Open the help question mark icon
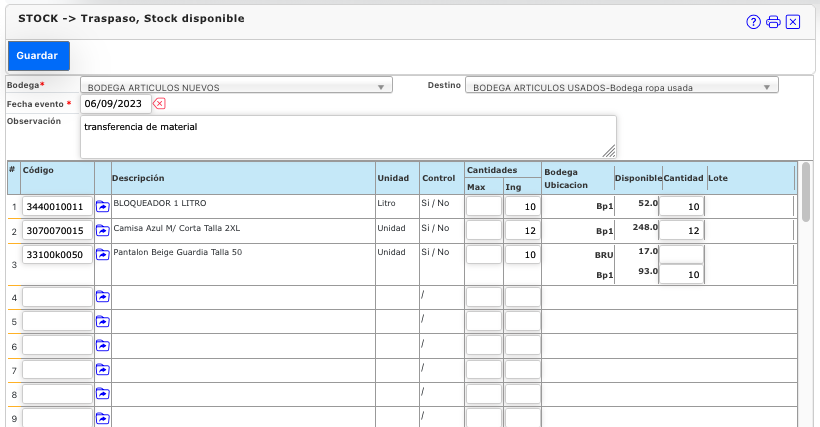This screenshot has width=820, height=427. pos(754,22)
